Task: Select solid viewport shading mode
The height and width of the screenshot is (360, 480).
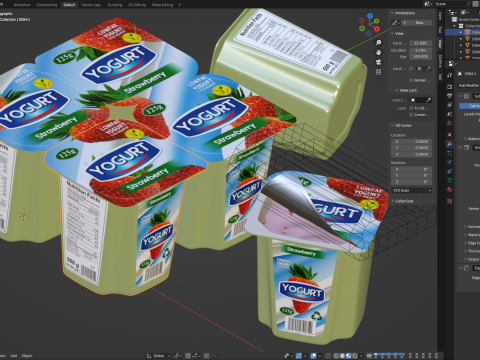Action: (x=342, y=356)
